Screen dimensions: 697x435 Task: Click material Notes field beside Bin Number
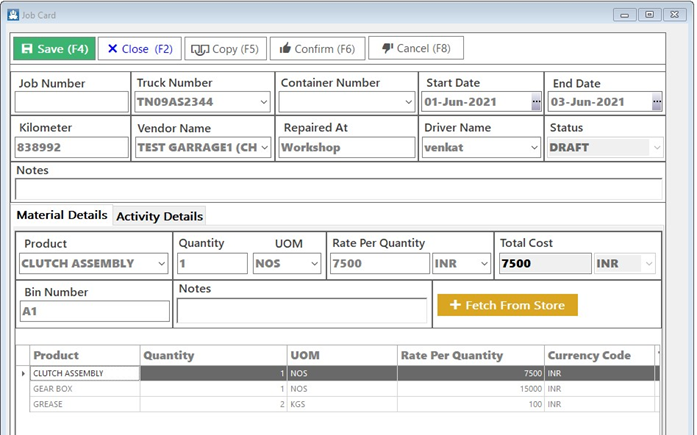pyautogui.click(x=302, y=310)
